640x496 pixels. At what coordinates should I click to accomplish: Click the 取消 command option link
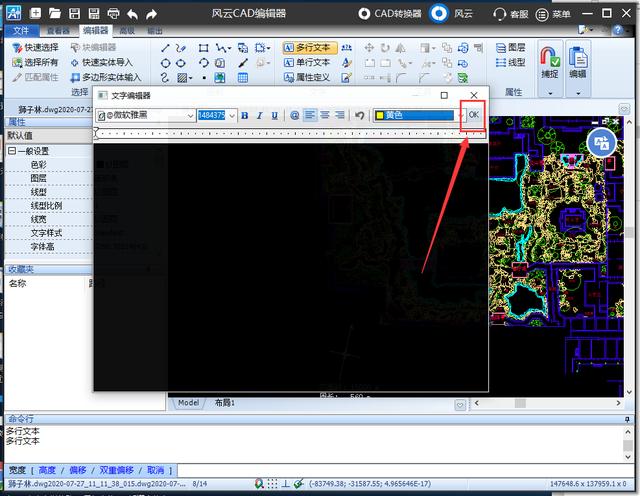(156, 470)
